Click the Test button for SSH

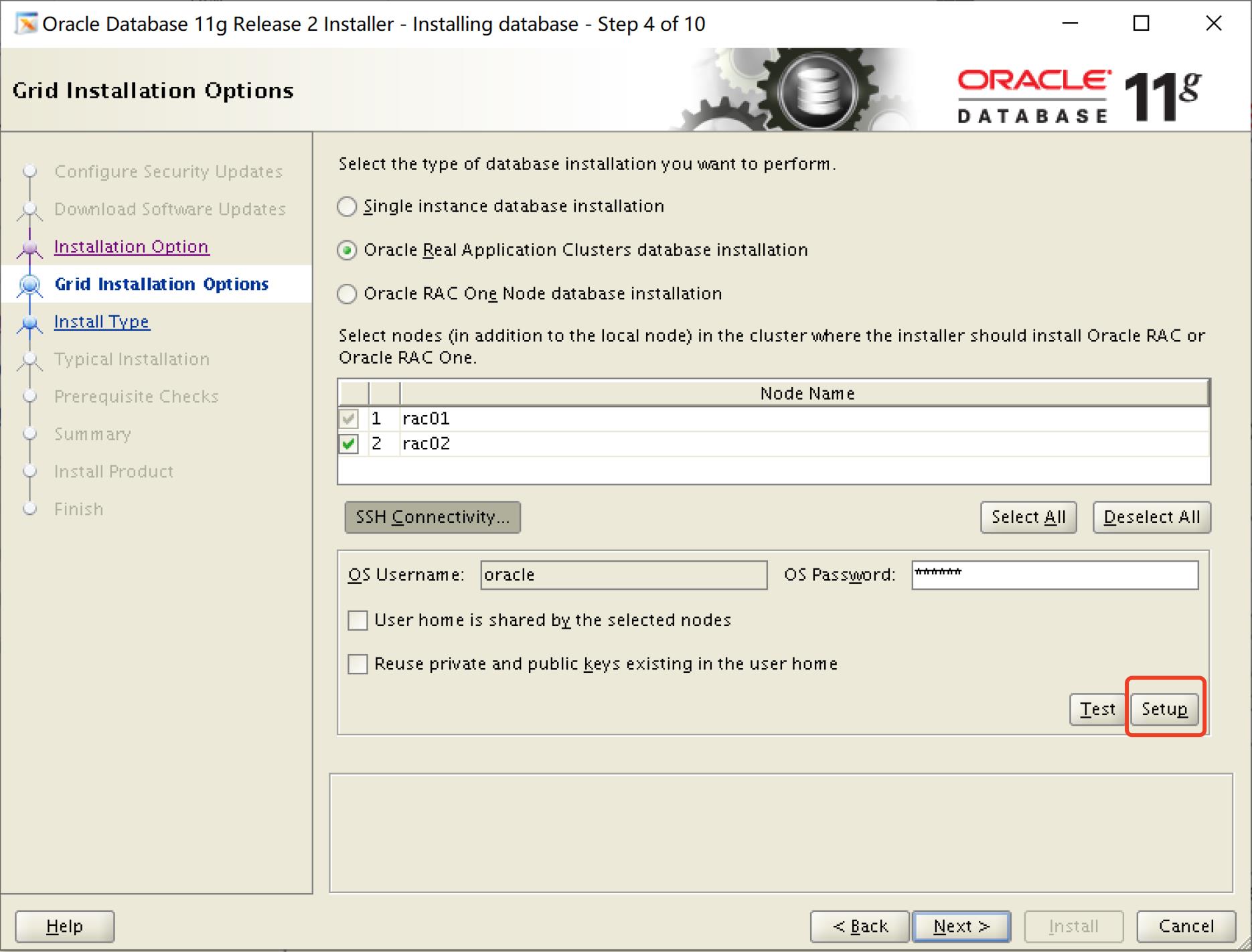click(1097, 709)
